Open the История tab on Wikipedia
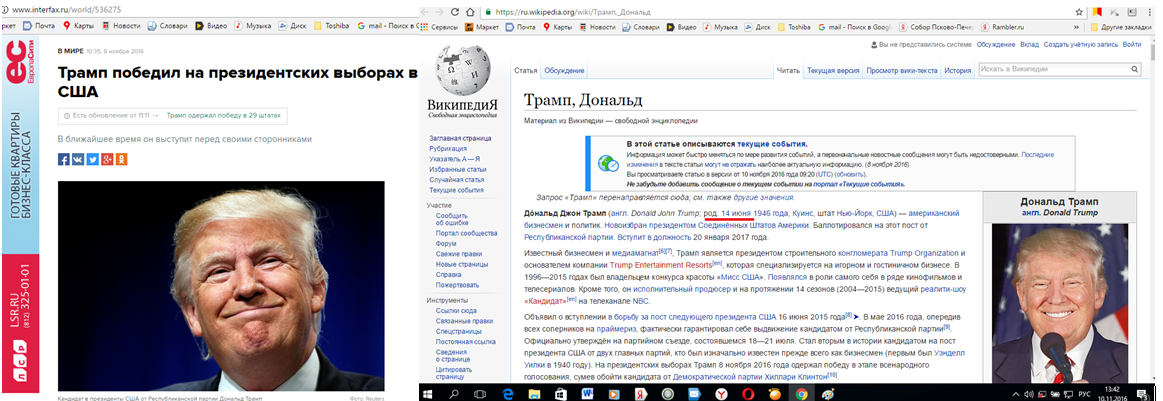Screen dimensions: 1163x401 pyautogui.click(x=958, y=70)
